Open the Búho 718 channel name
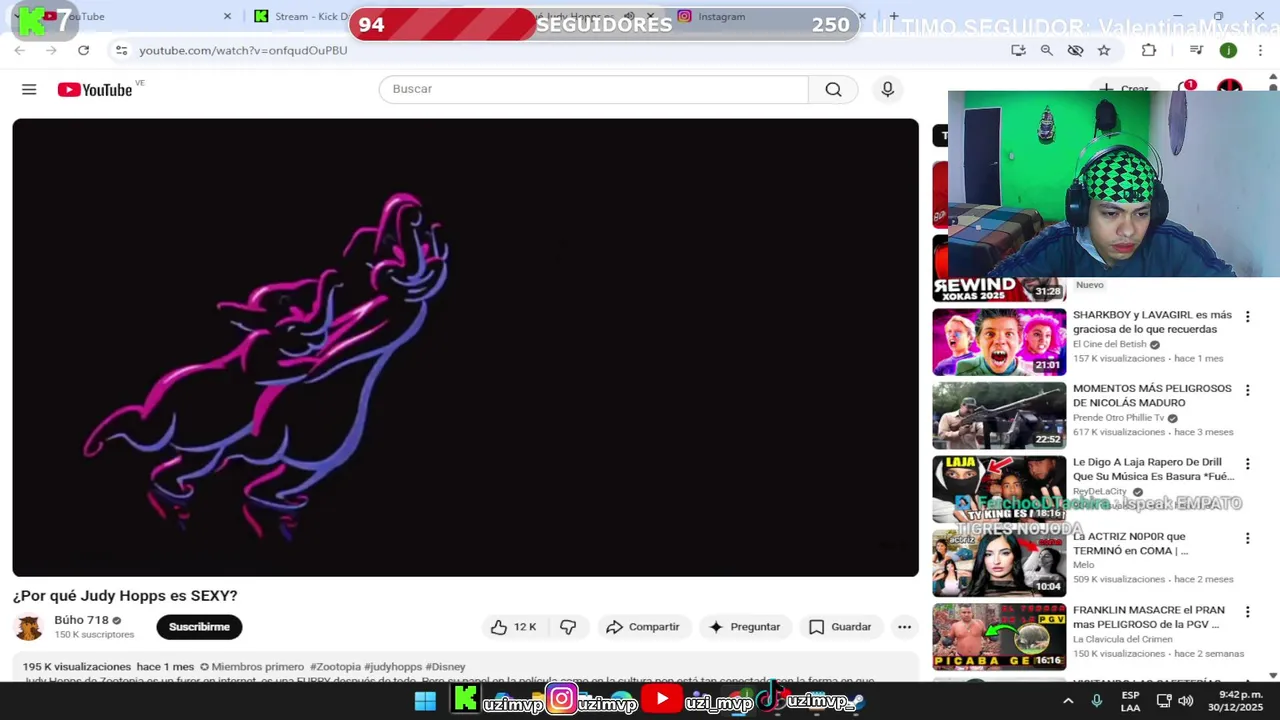The width and height of the screenshot is (1280, 720). point(81,620)
